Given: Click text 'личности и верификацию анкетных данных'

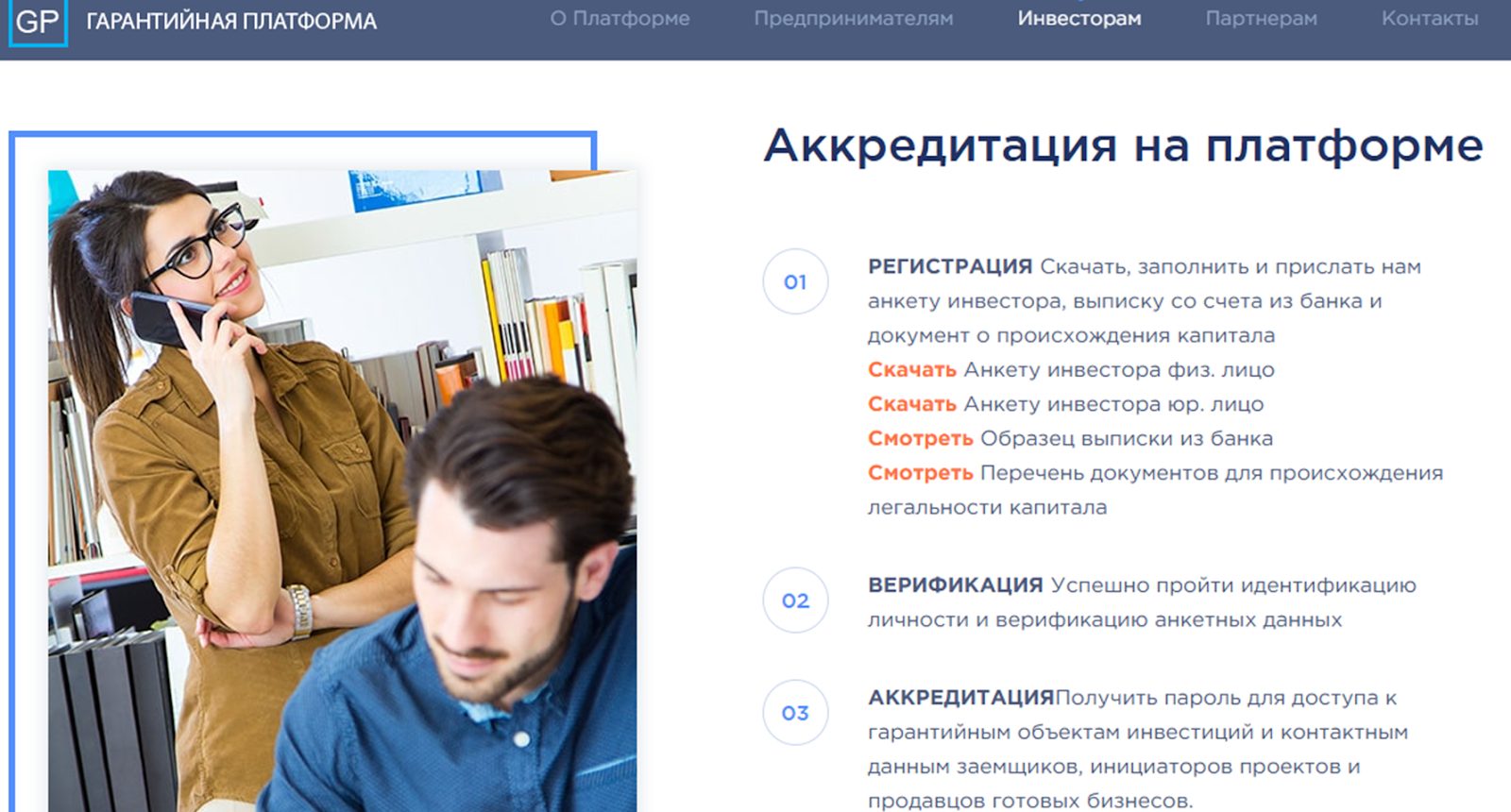Looking at the screenshot, I should (x=1105, y=620).
